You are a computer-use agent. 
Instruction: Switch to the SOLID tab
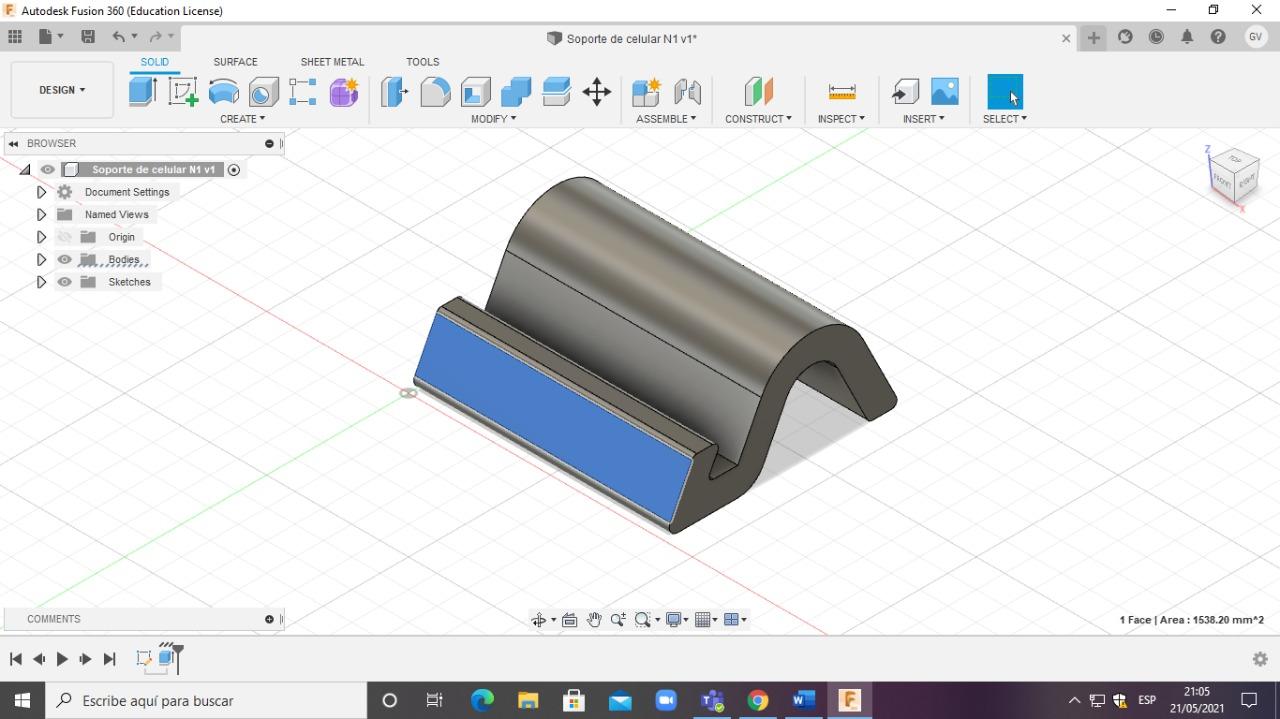click(x=155, y=62)
